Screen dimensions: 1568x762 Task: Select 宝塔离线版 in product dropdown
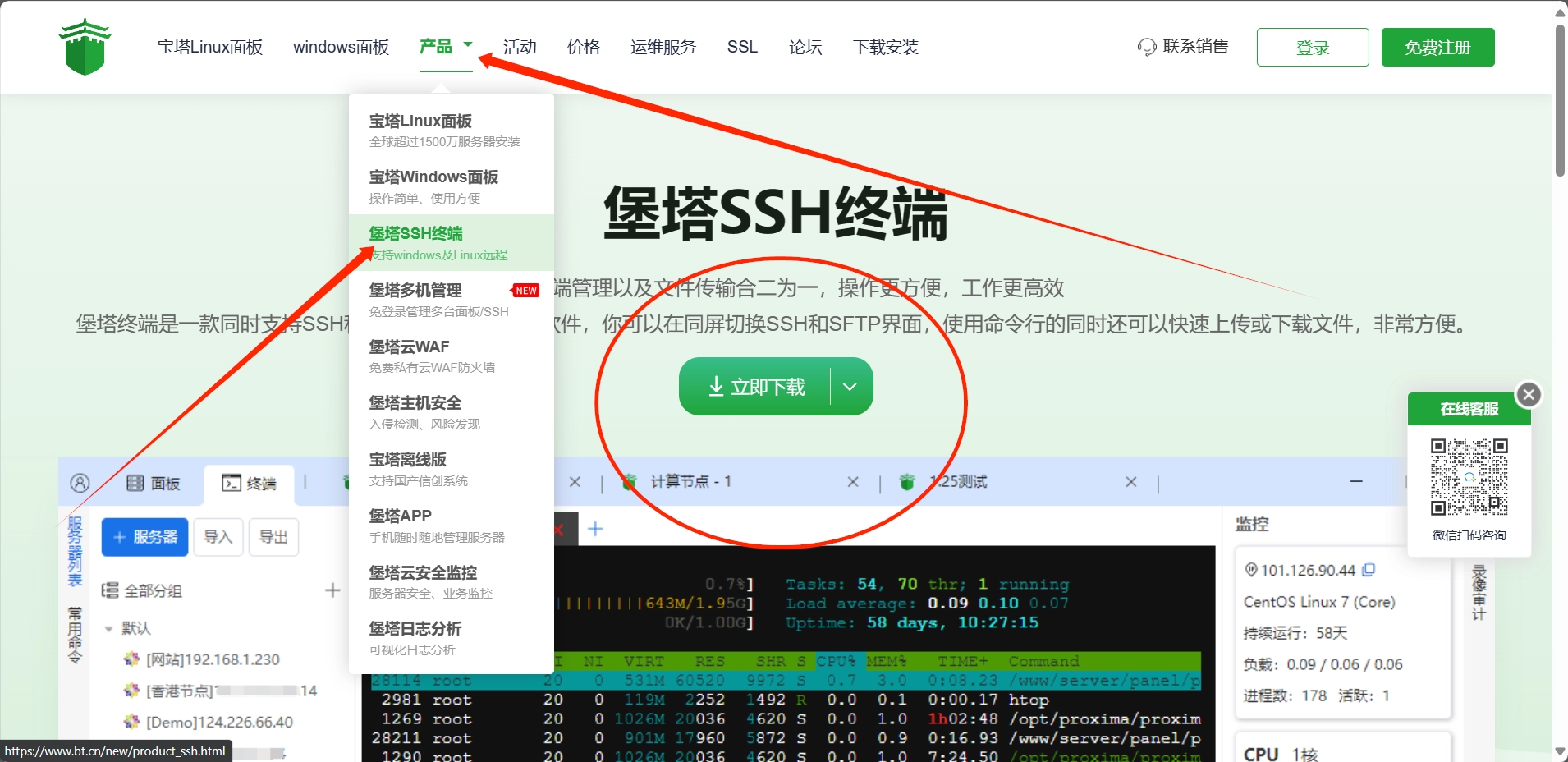451,469
